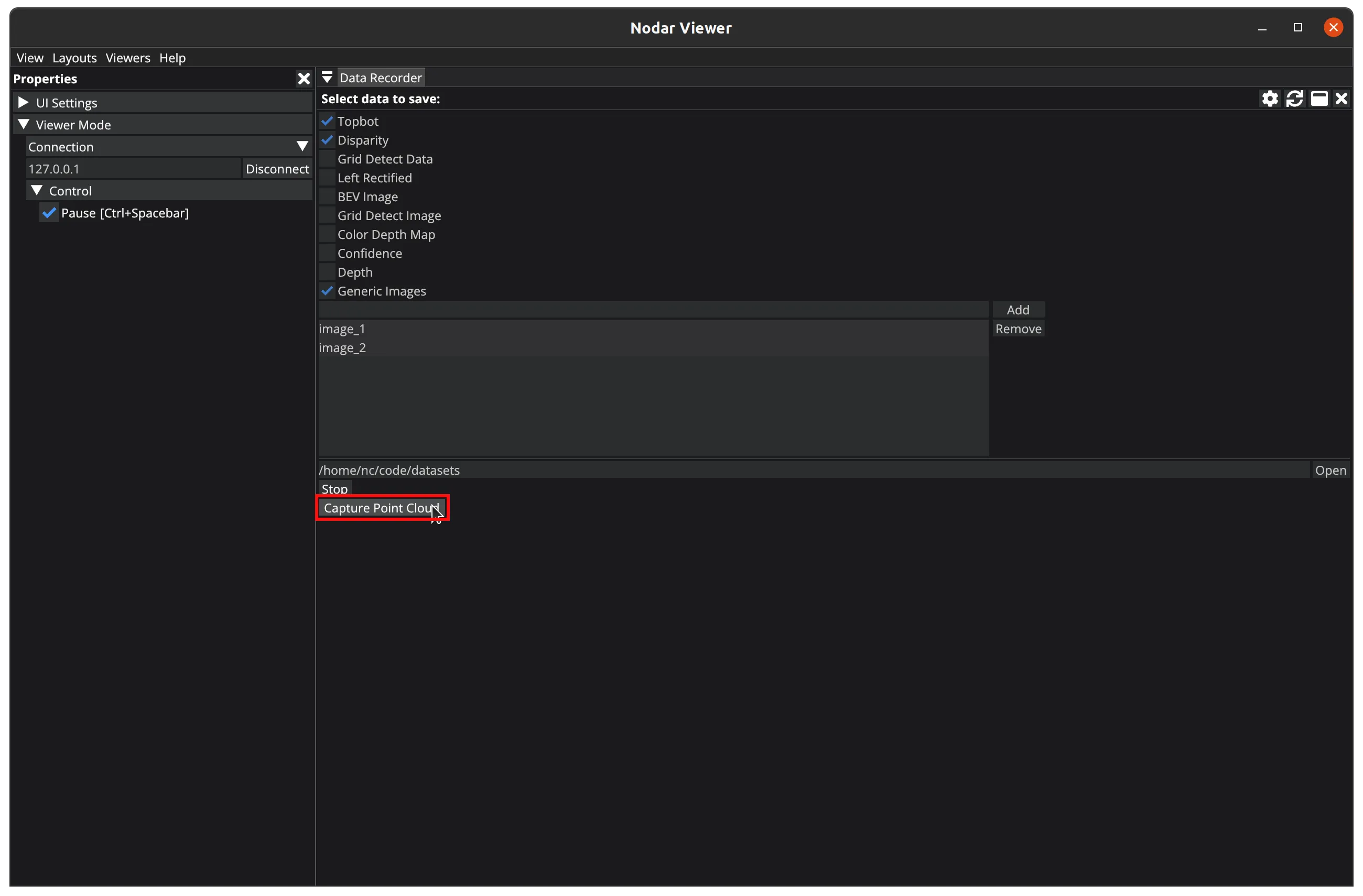Open Data Recorder settings gear icon
Viewport: 1363px width, 896px height.
pos(1269,99)
